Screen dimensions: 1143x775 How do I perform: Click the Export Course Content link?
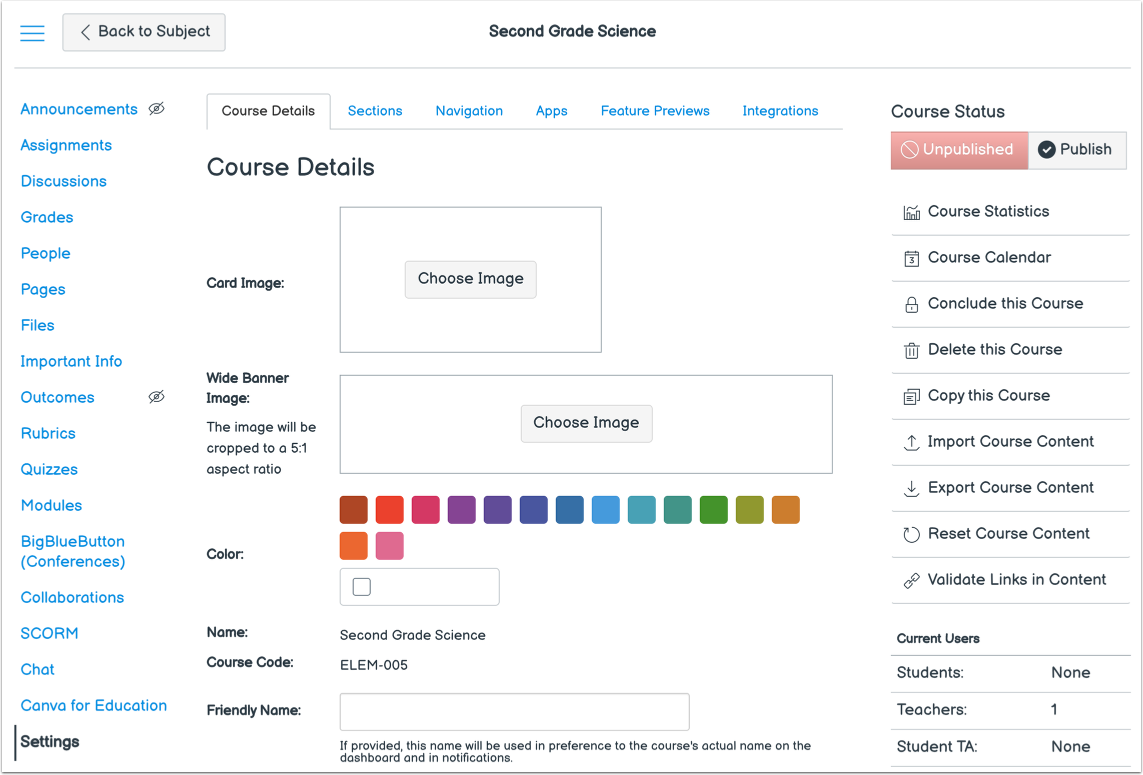(x=1010, y=487)
